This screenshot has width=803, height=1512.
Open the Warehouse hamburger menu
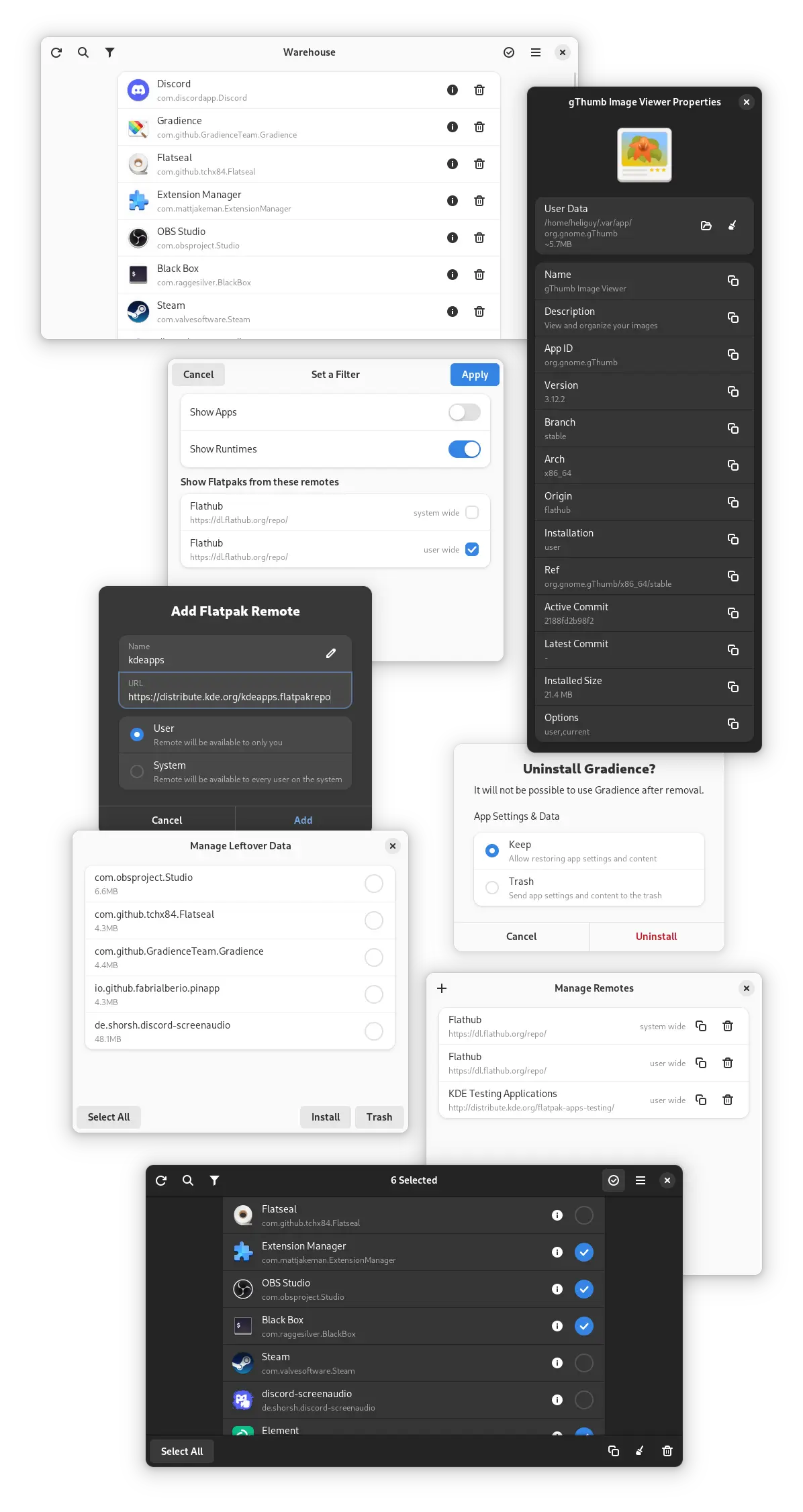(x=536, y=52)
